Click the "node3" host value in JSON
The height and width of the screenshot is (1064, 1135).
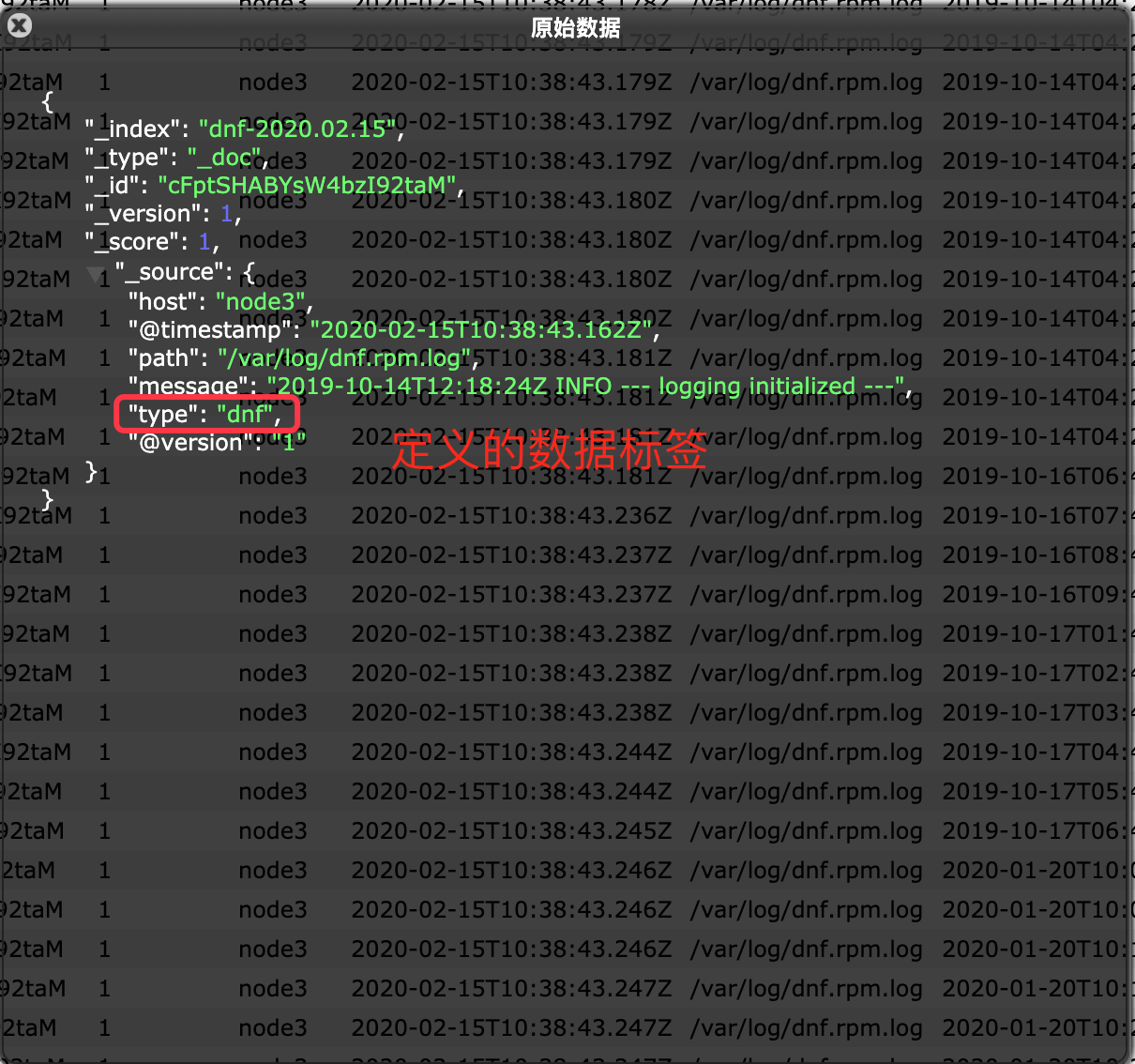pyautogui.click(x=260, y=301)
